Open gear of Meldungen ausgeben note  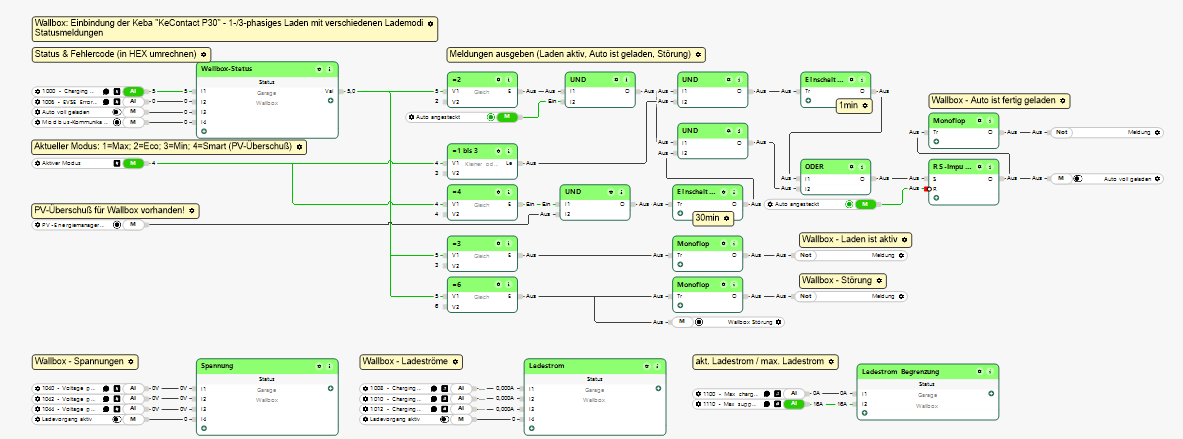(x=699, y=54)
